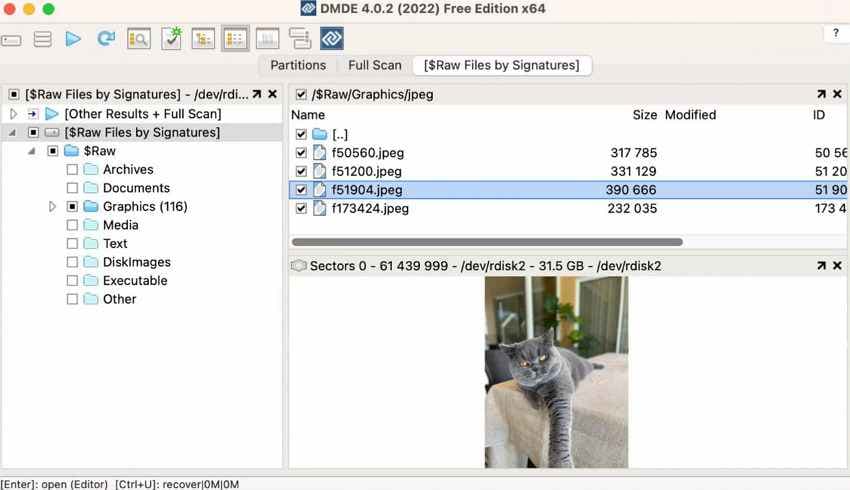
Task: Check the Media folder checkbox
Action: tap(72, 225)
